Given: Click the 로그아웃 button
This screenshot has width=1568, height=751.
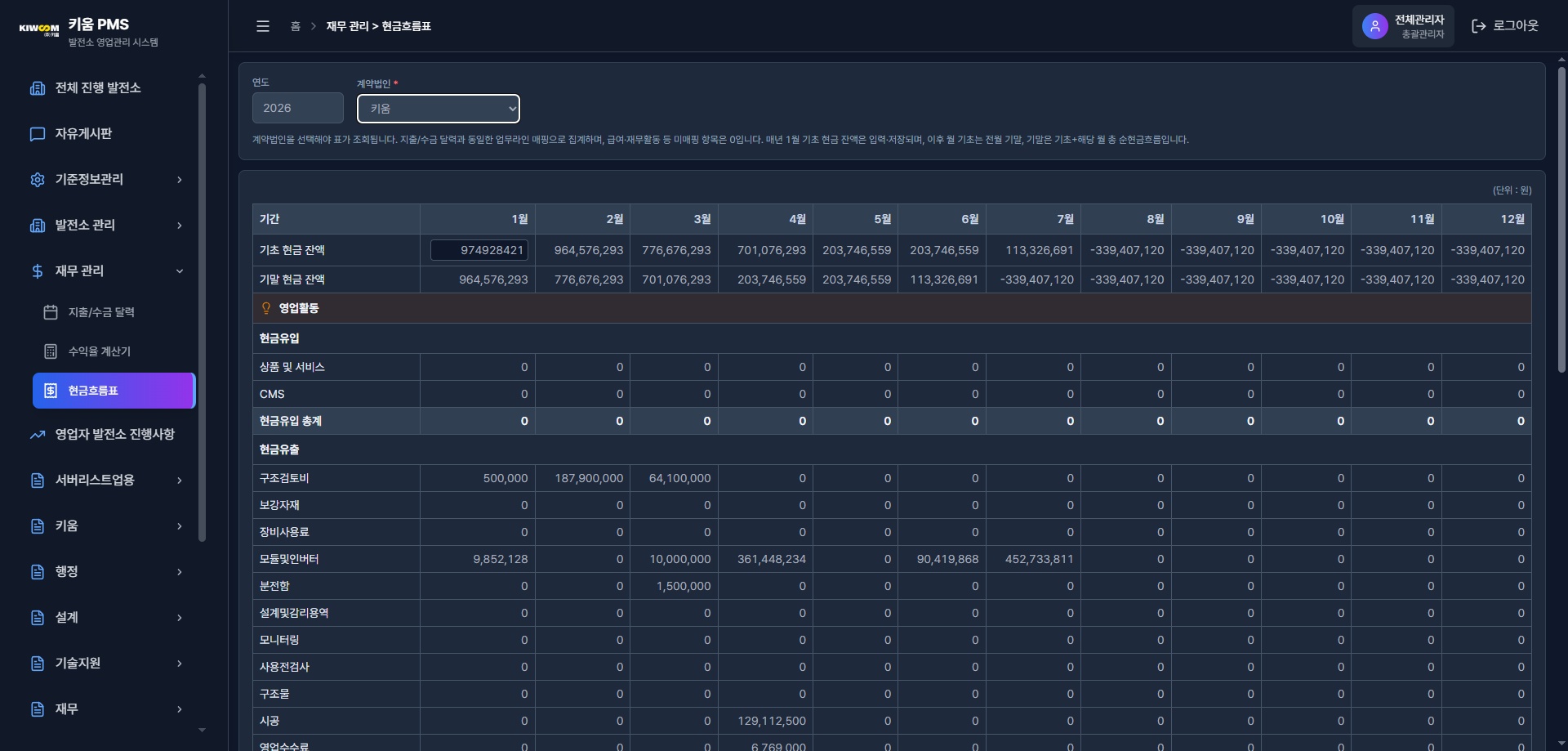Looking at the screenshot, I should pyautogui.click(x=1505, y=26).
